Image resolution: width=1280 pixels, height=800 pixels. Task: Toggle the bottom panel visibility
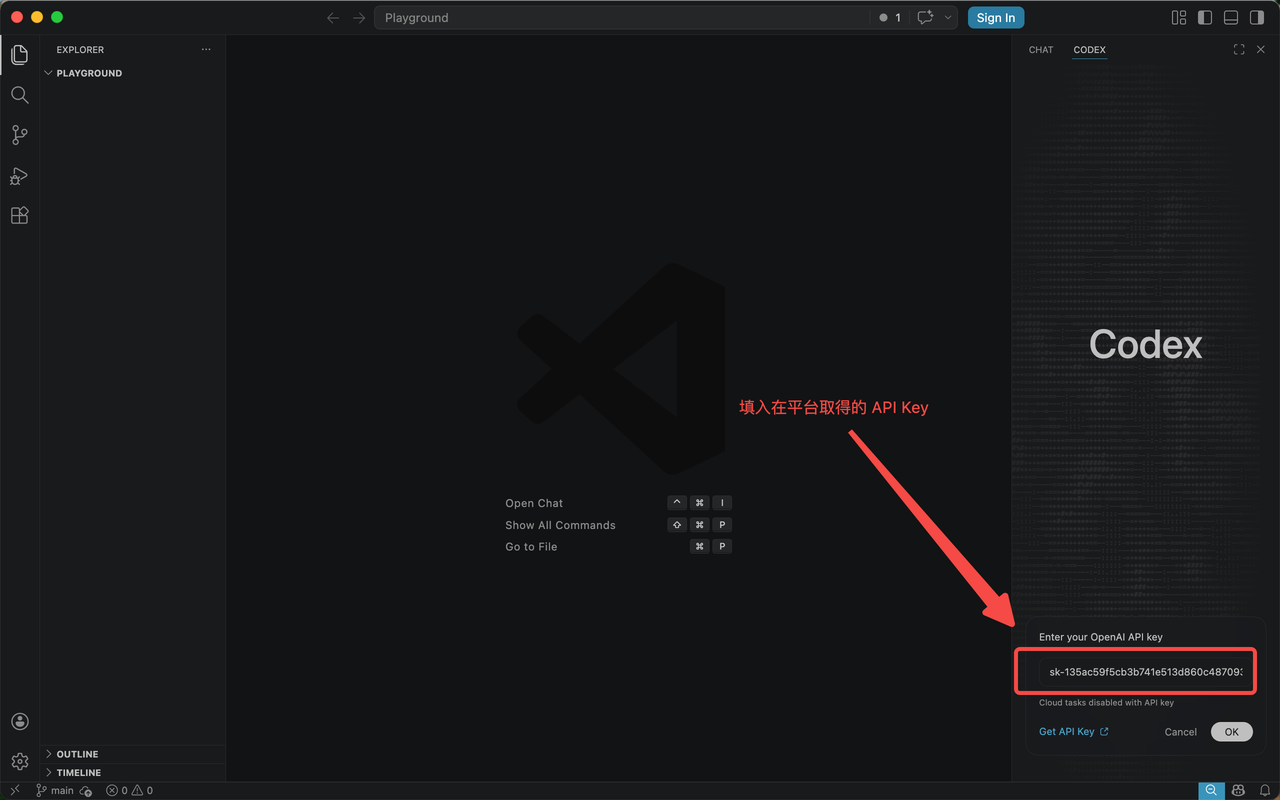point(1231,18)
